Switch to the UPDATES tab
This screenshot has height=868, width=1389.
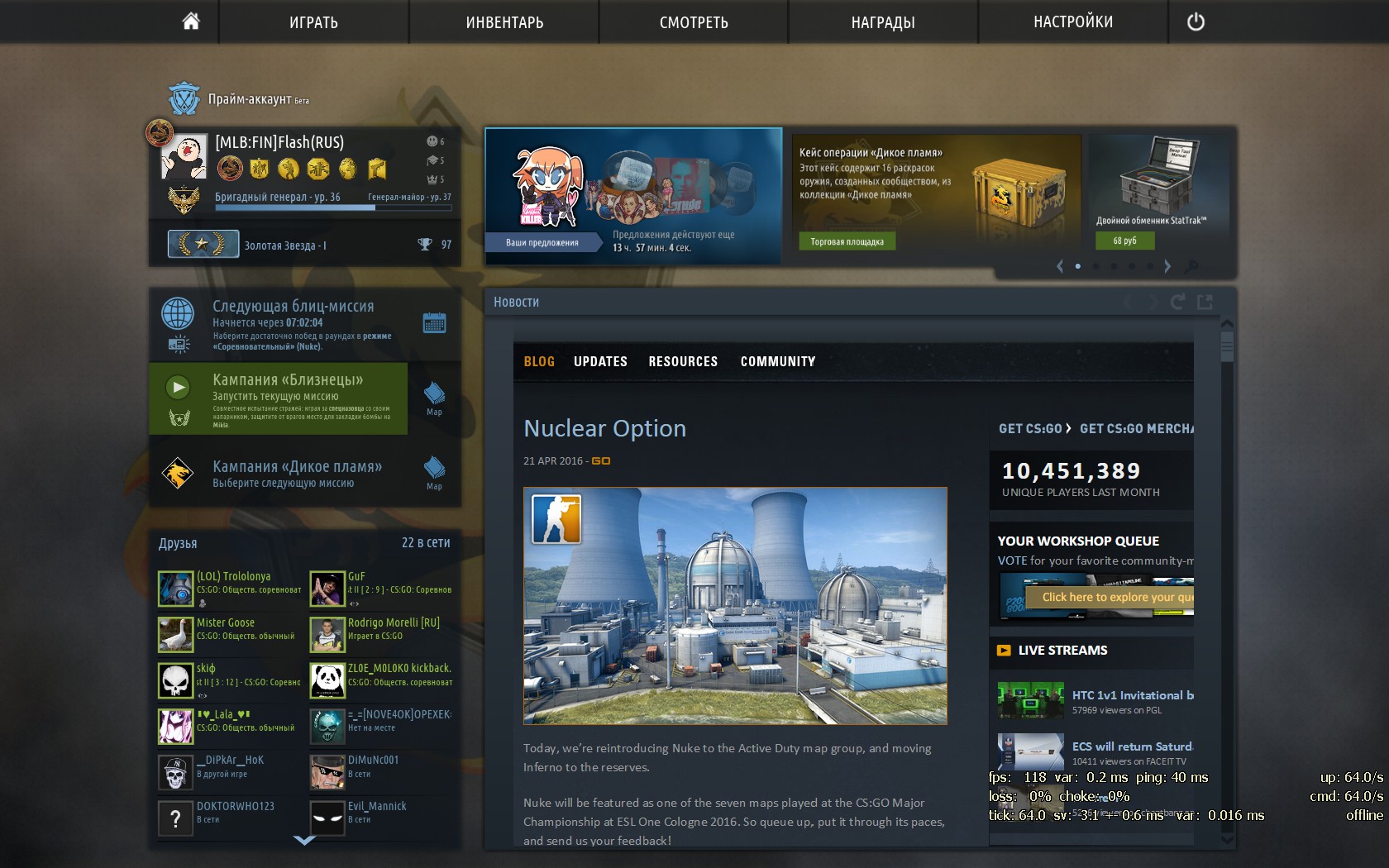pyautogui.click(x=600, y=361)
